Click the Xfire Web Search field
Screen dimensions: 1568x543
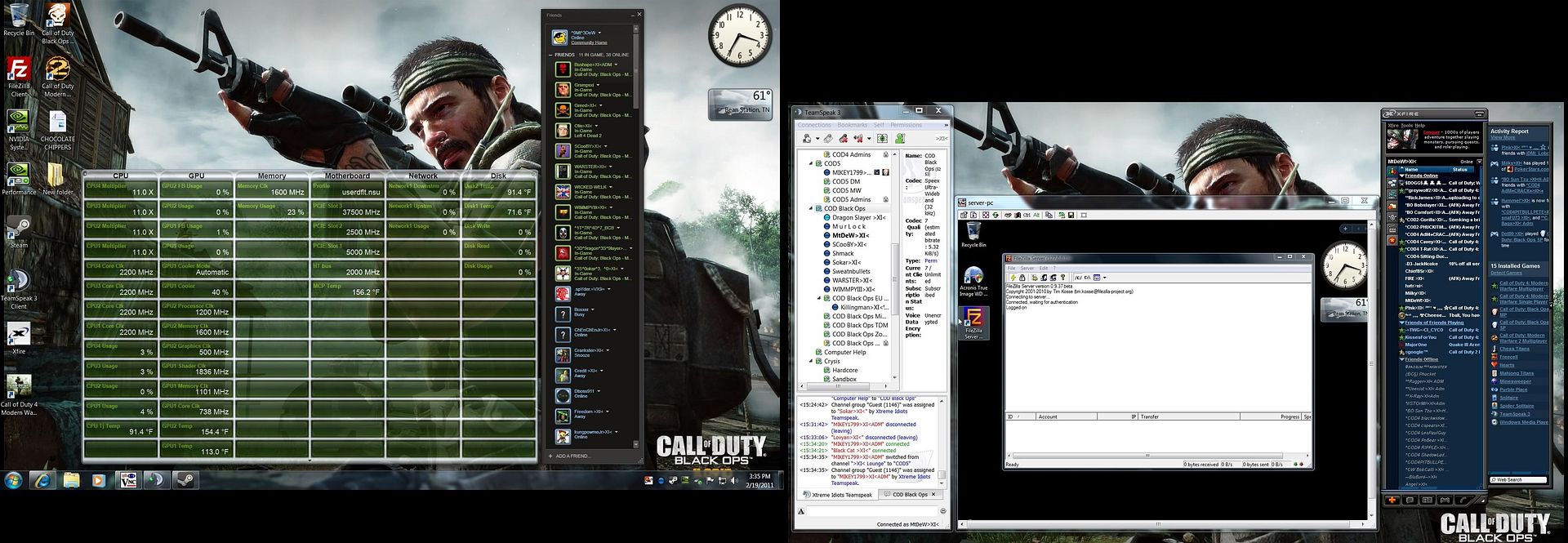pos(1518,479)
